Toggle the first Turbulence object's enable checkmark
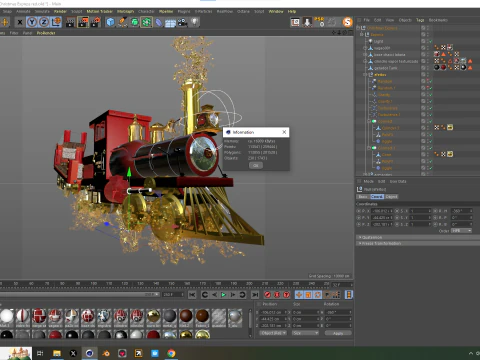This screenshot has height=360, width=480. coord(430,108)
